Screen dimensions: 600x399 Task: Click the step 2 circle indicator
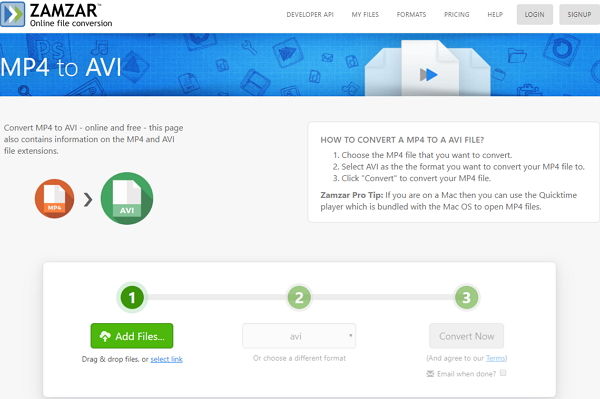pyautogui.click(x=299, y=297)
